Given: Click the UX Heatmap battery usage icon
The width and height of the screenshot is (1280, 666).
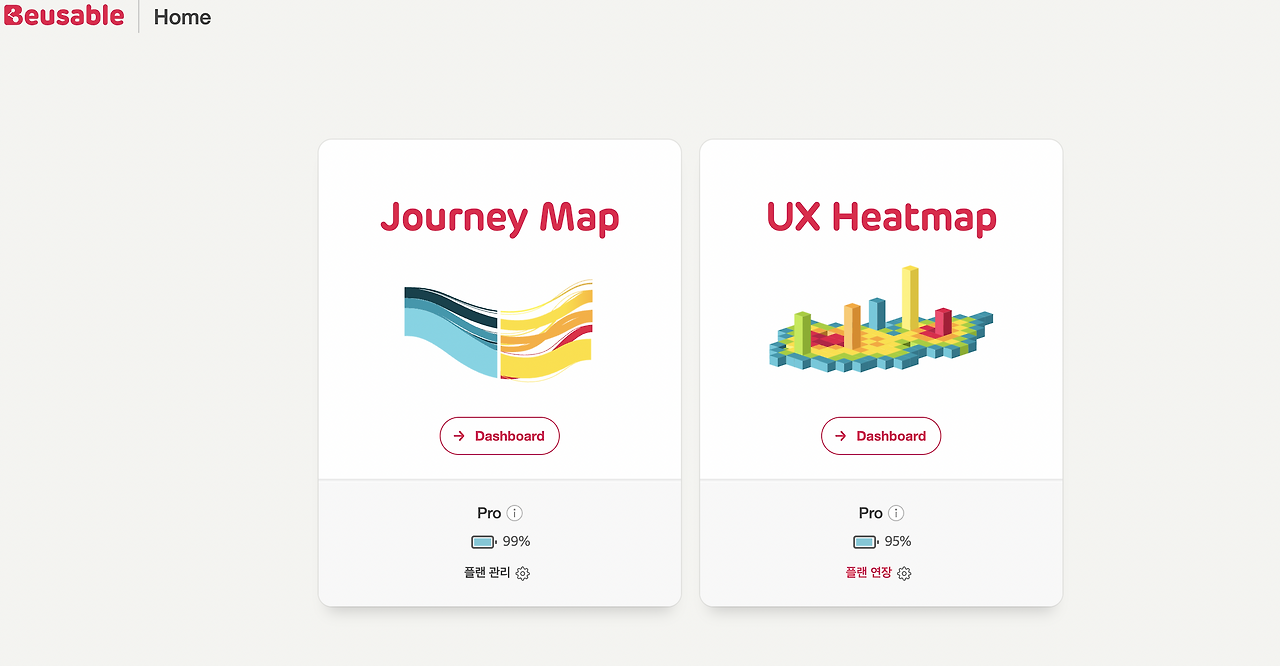Looking at the screenshot, I should pos(866,542).
